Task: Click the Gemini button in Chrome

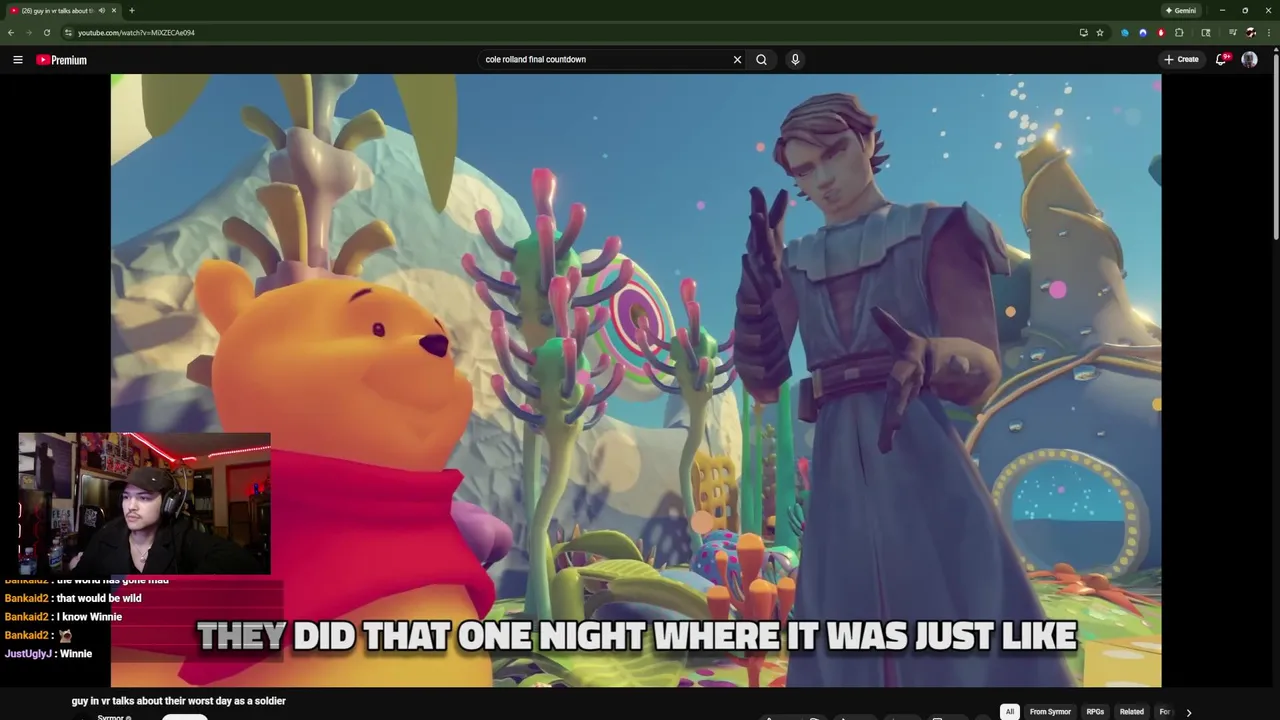Action: click(1181, 10)
